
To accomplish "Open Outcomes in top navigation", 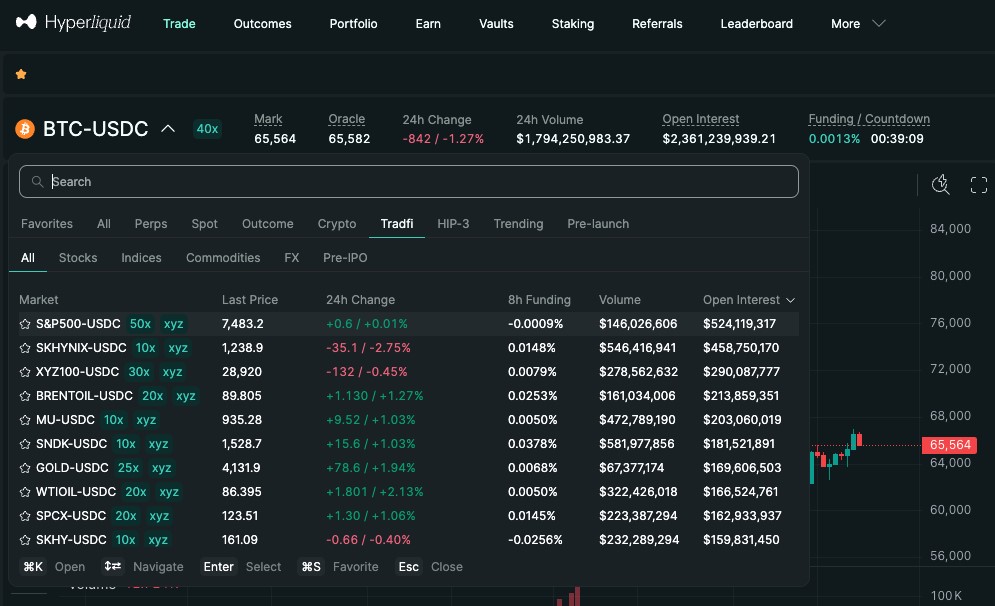I will pos(262,23).
